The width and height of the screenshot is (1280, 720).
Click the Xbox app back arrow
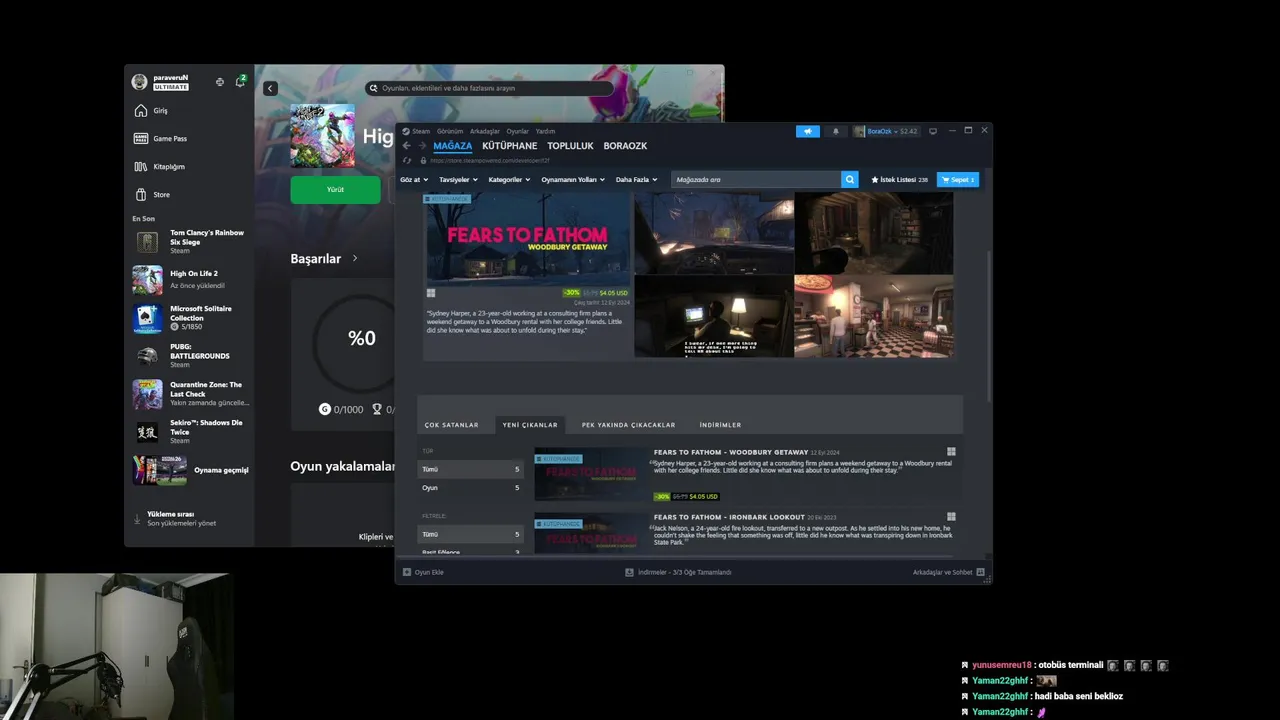pyautogui.click(x=270, y=88)
